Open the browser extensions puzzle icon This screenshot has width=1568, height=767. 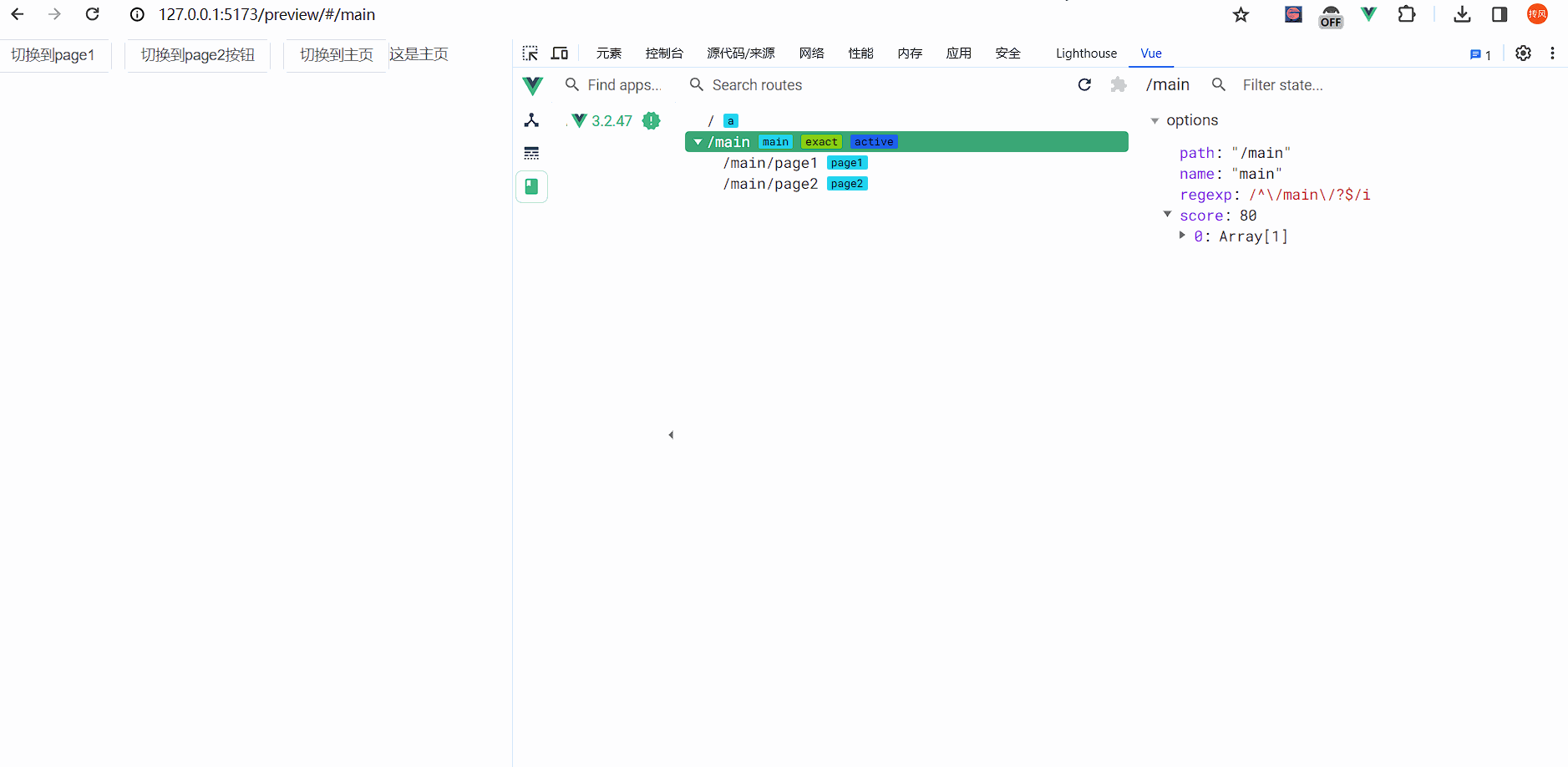[x=1407, y=14]
